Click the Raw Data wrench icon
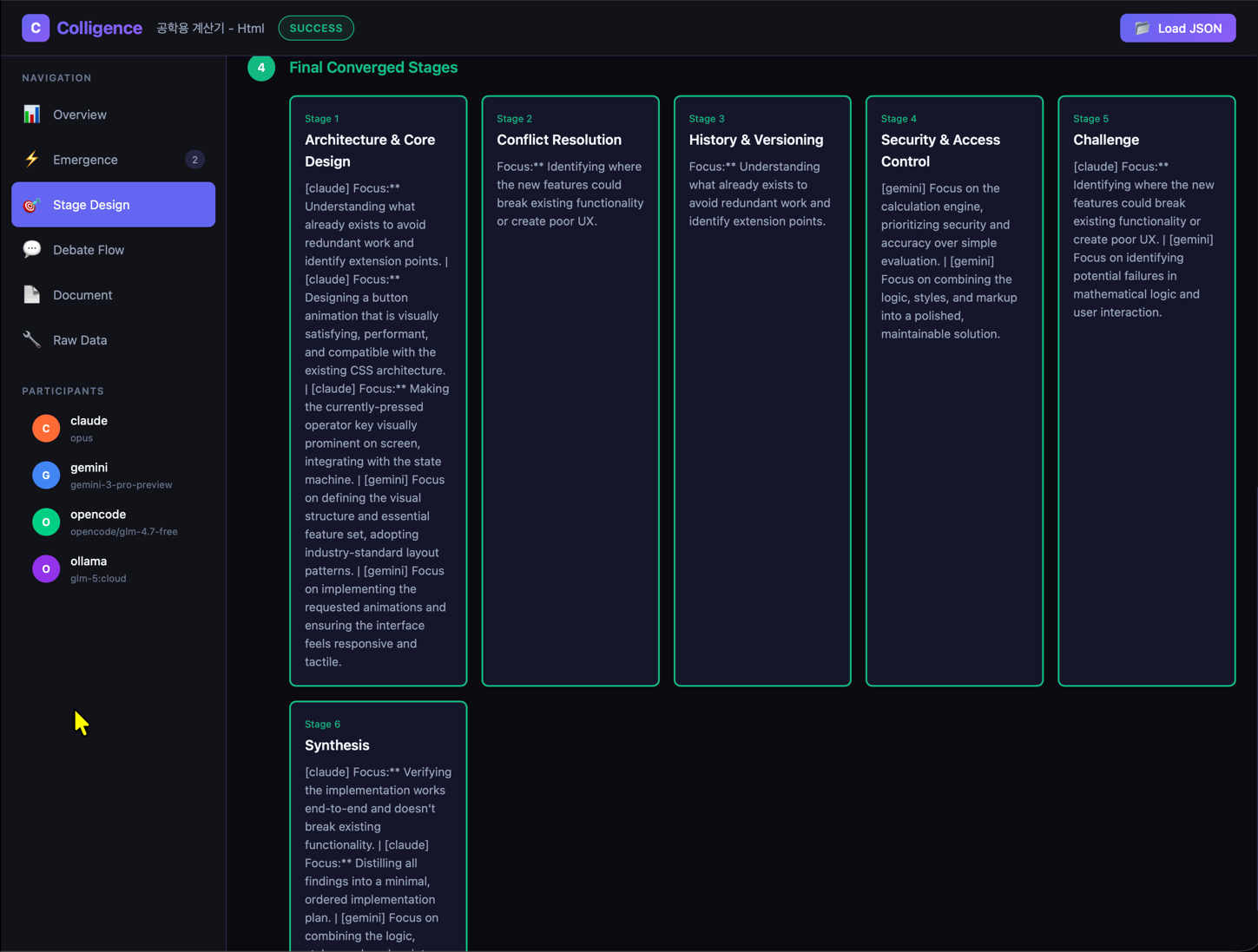 point(32,340)
